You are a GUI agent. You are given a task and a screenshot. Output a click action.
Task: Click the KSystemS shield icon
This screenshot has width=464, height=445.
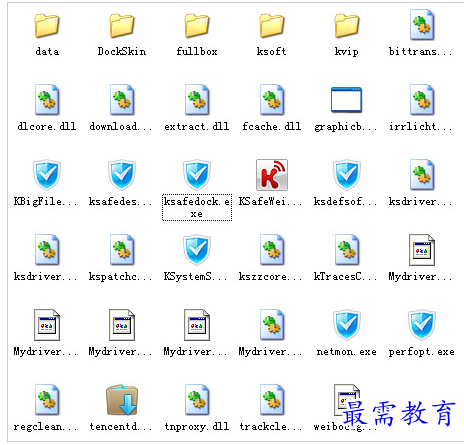click(197, 250)
